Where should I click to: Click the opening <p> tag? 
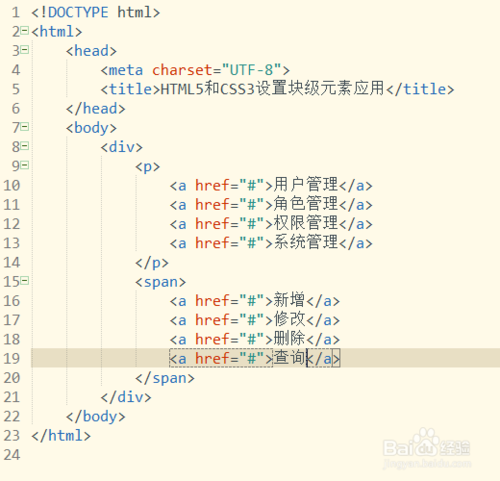click(148, 167)
